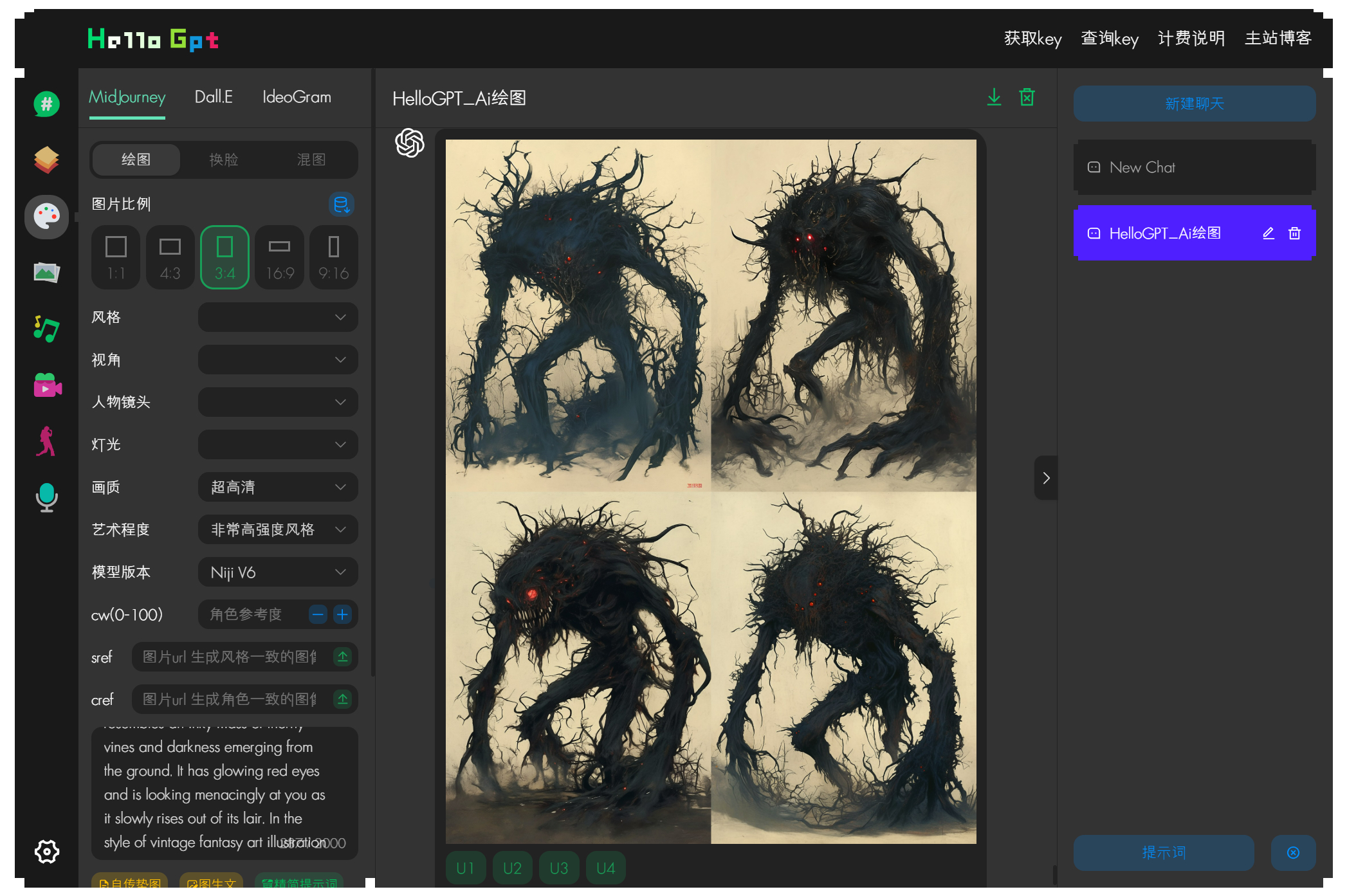This screenshot has height=896, width=1347.
Task: Collapse the right sidebar with the chevron
Action: tap(1046, 478)
